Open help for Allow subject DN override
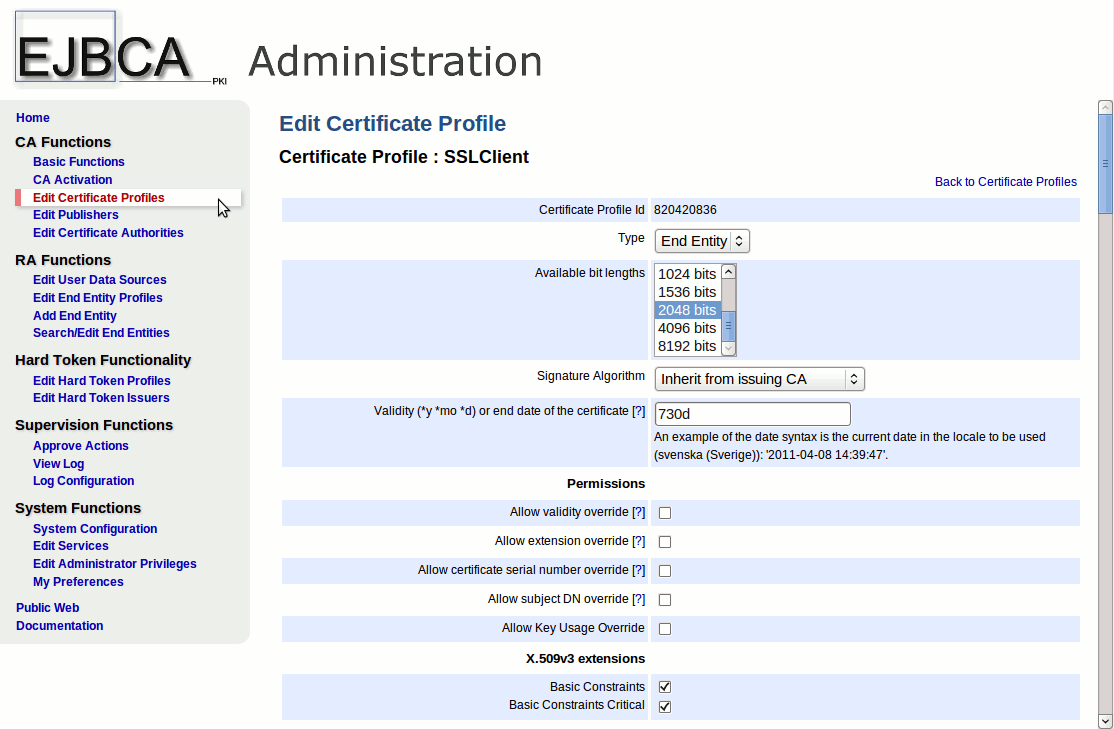This screenshot has height=729, width=1114. click(x=639, y=599)
